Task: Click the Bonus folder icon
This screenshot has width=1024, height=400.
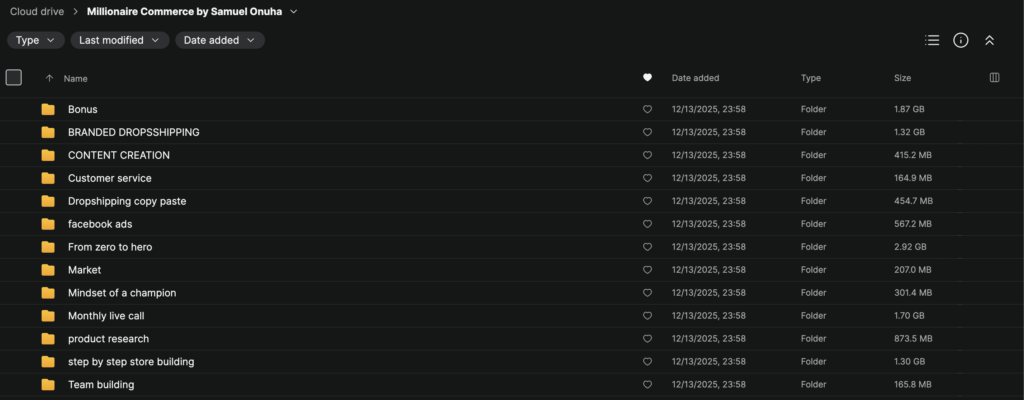Action: click(x=48, y=109)
